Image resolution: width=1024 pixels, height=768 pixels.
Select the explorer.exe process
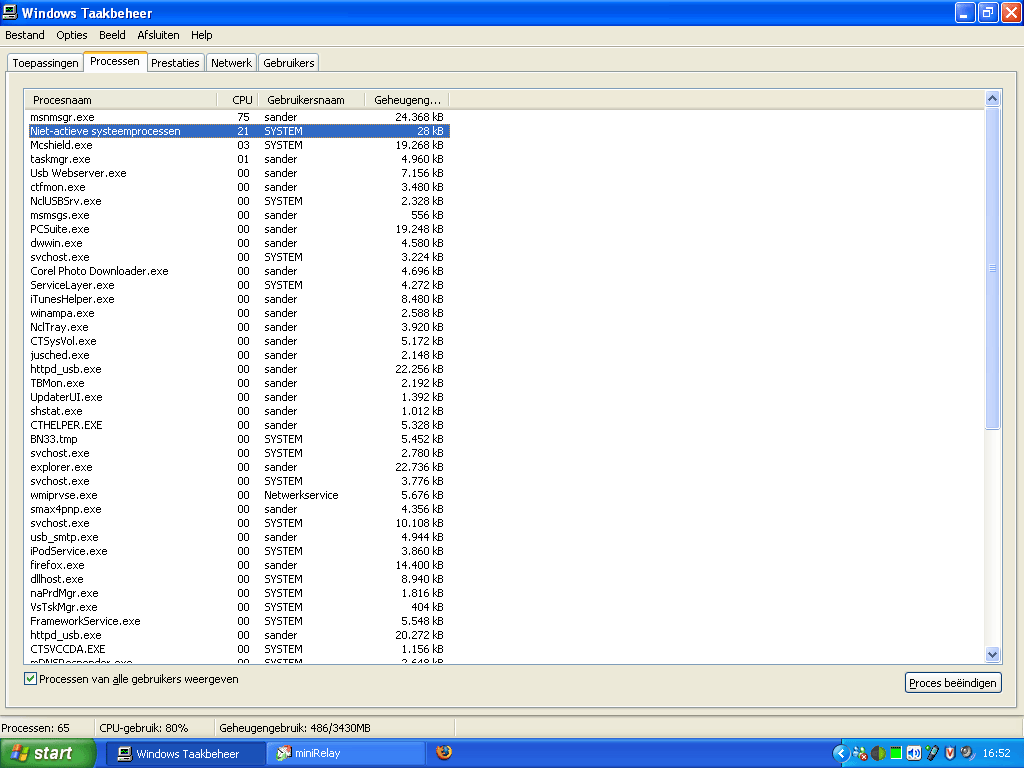click(x=239, y=467)
